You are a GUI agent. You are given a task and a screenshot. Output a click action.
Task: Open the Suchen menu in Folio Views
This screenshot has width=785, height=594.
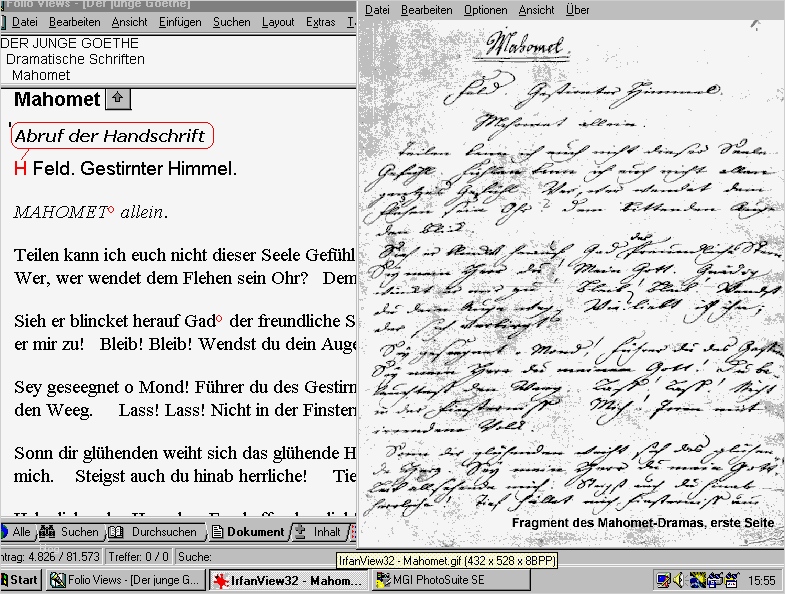(231, 22)
